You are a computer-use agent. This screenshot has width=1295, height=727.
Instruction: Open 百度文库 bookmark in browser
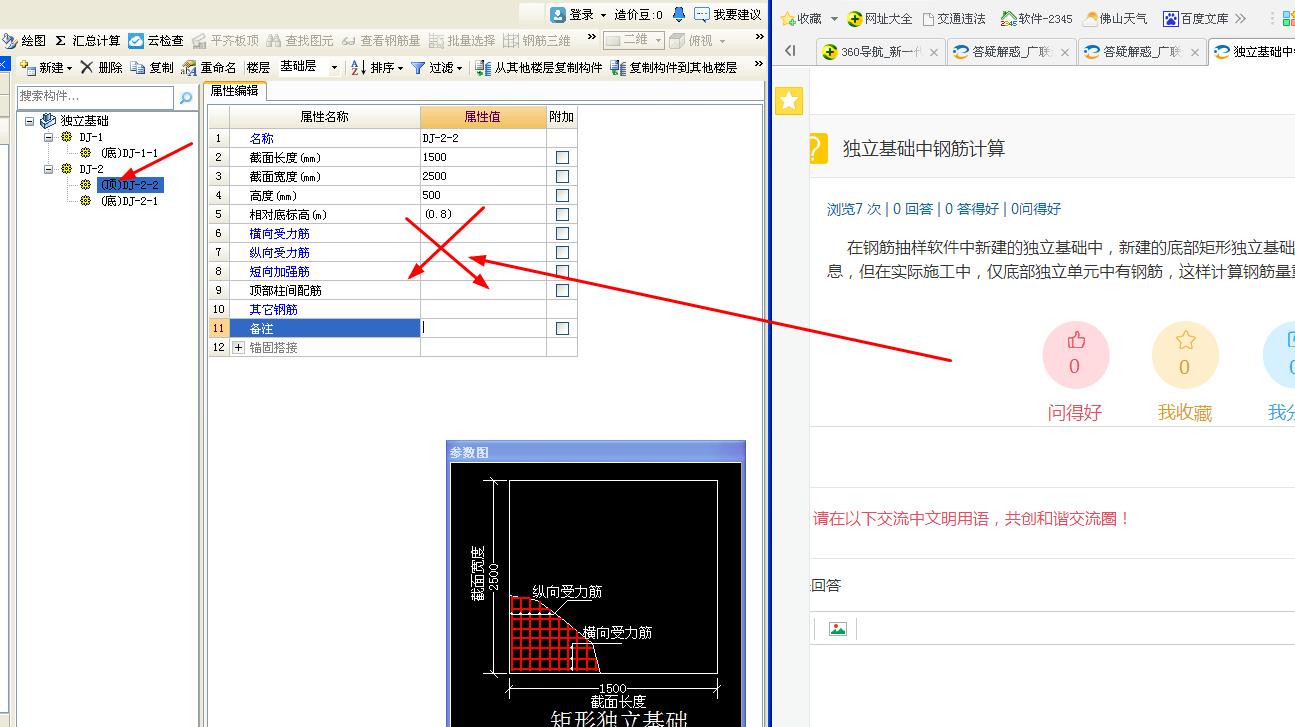pos(1196,18)
